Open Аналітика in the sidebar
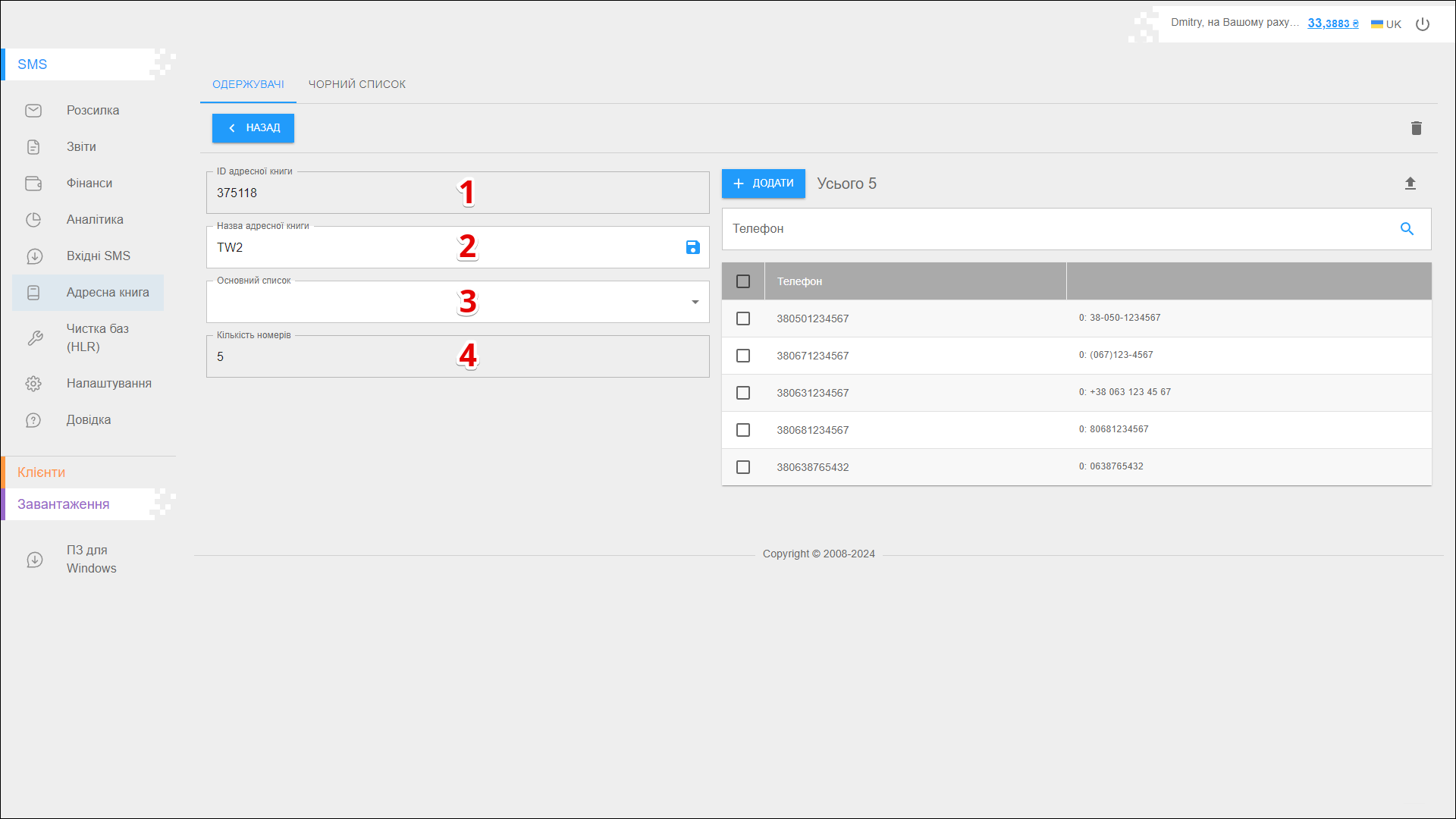 pyautogui.click(x=95, y=220)
